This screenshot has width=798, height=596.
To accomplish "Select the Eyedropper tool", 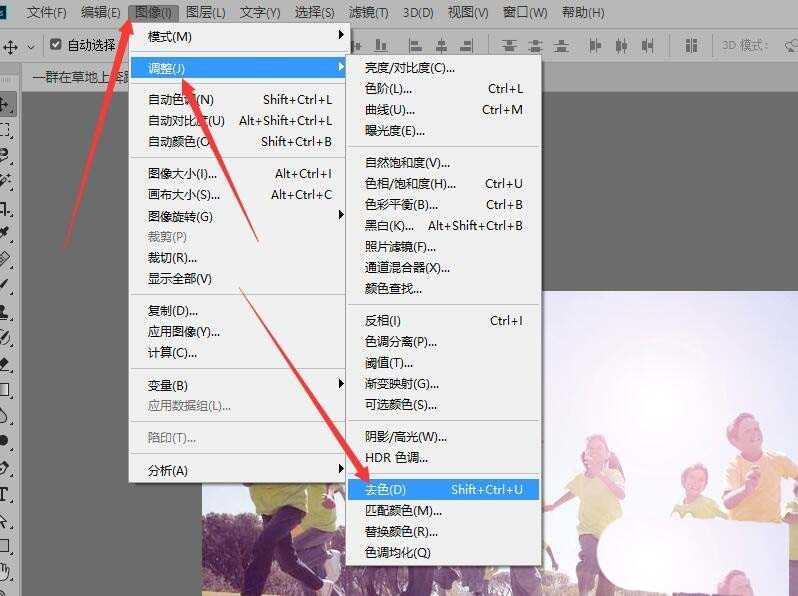I will tap(5, 233).
